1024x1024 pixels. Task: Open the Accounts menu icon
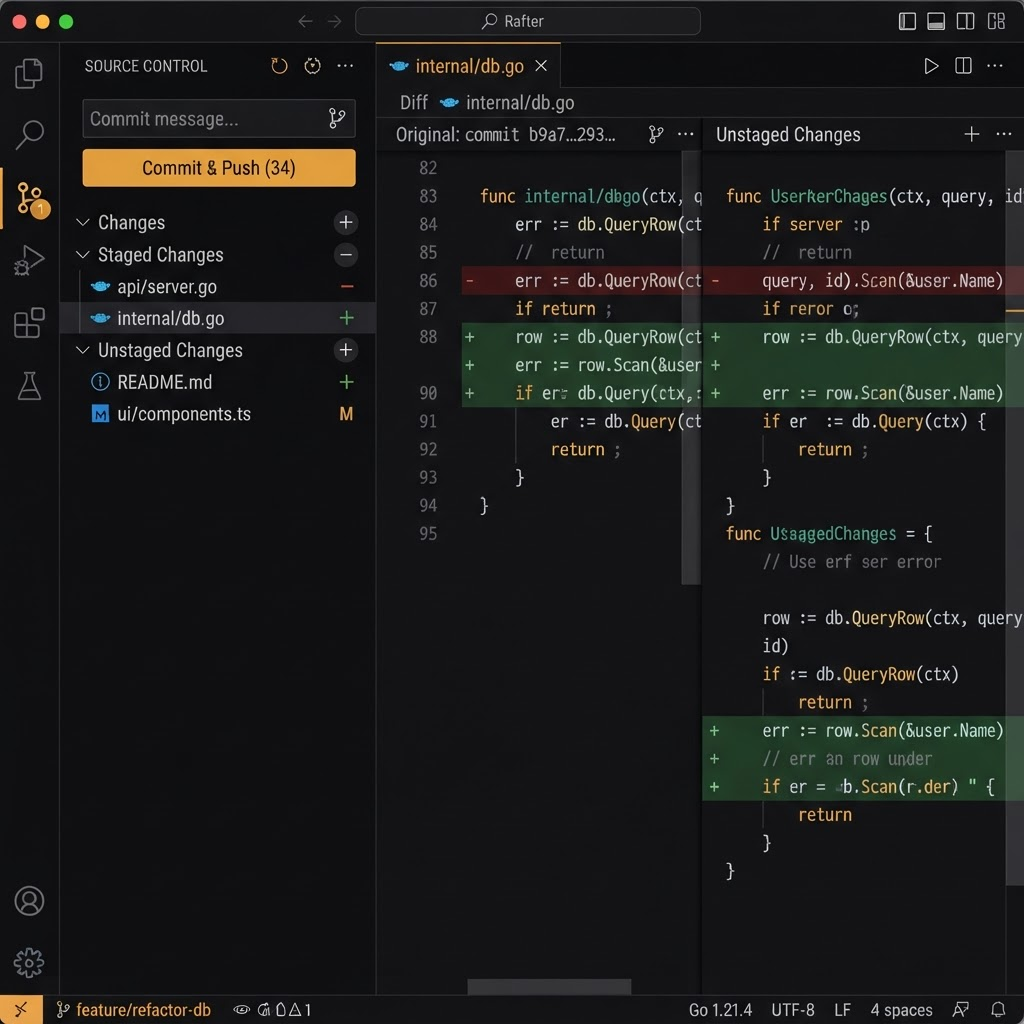click(29, 901)
